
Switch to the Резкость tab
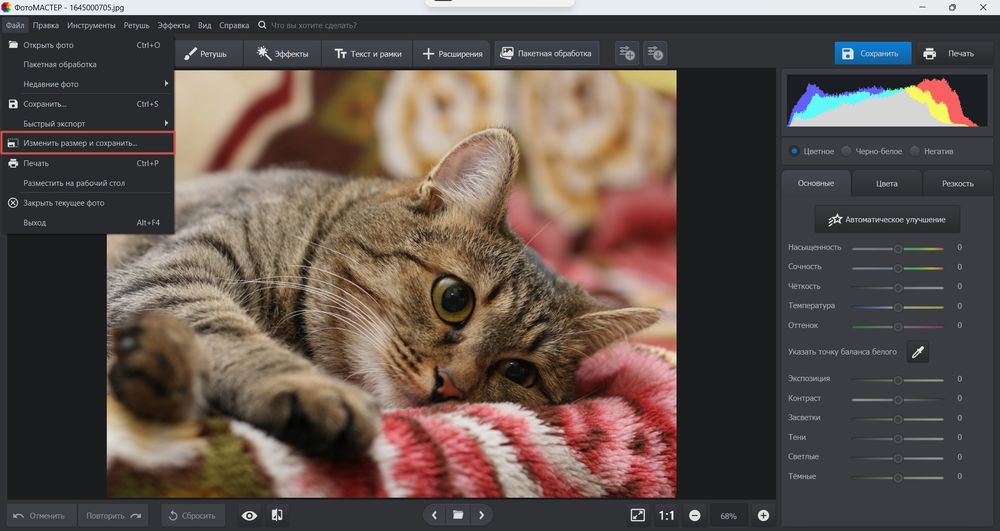click(x=957, y=183)
